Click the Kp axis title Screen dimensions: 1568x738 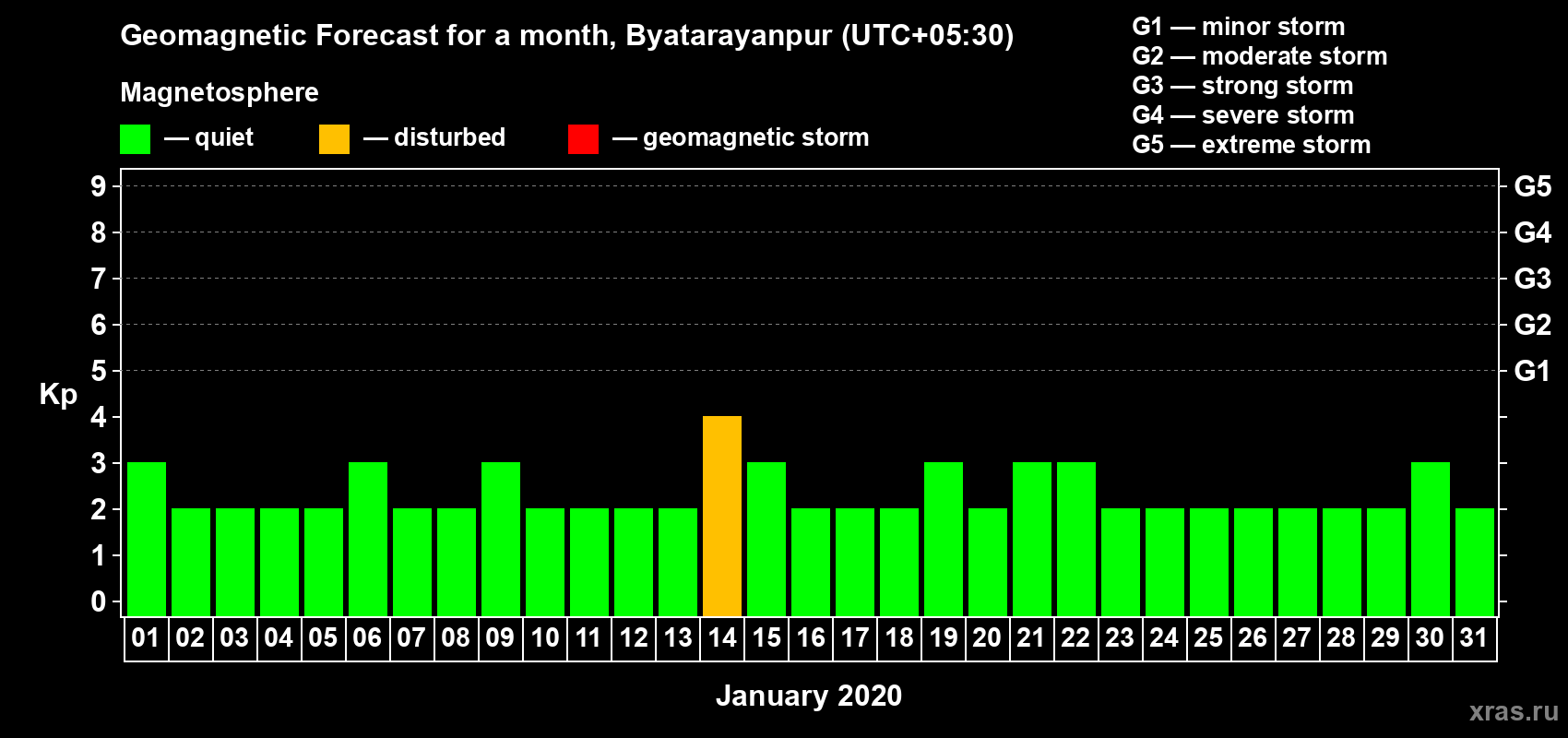[58, 395]
